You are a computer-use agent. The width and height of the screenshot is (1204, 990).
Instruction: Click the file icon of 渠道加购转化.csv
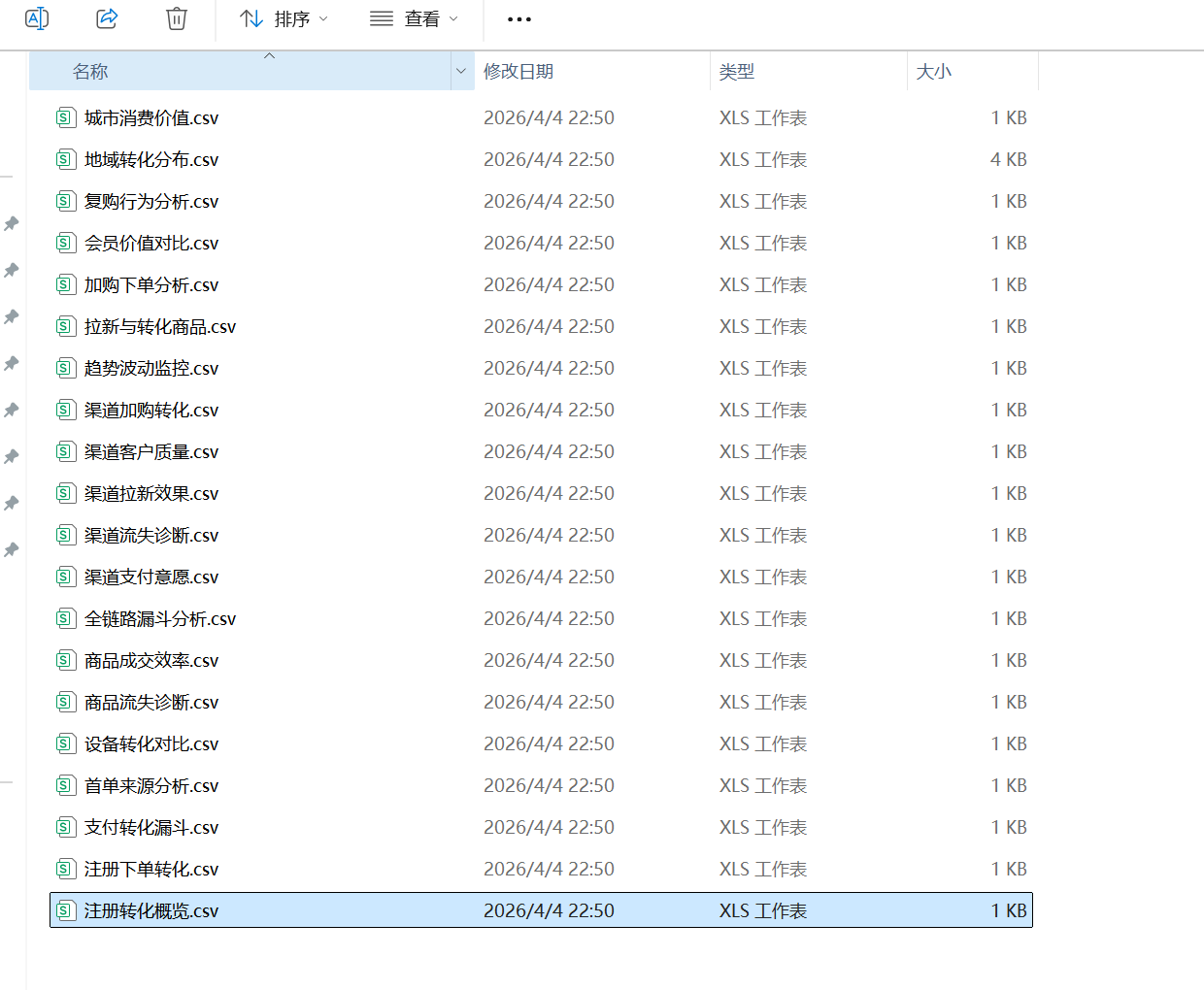coord(65,411)
